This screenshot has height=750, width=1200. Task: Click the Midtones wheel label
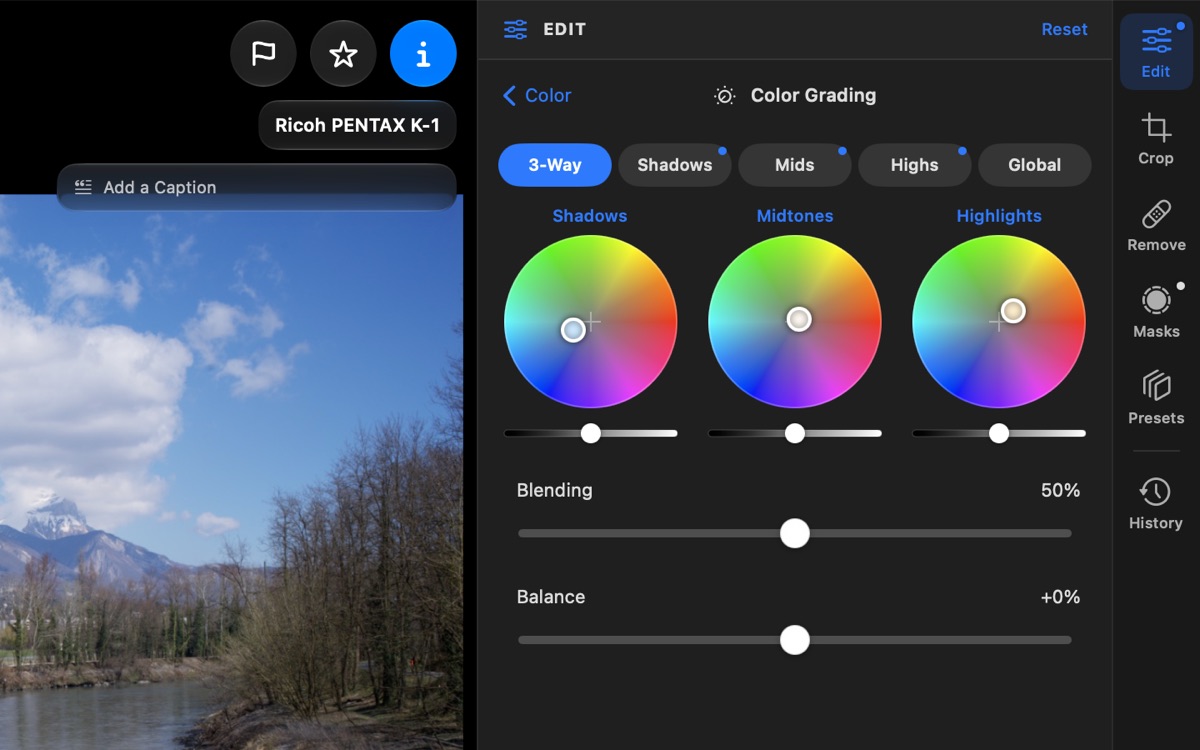(795, 216)
